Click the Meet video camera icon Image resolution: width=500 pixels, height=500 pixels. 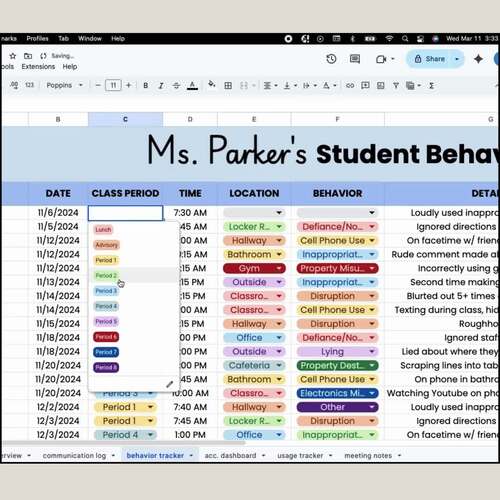click(381, 59)
